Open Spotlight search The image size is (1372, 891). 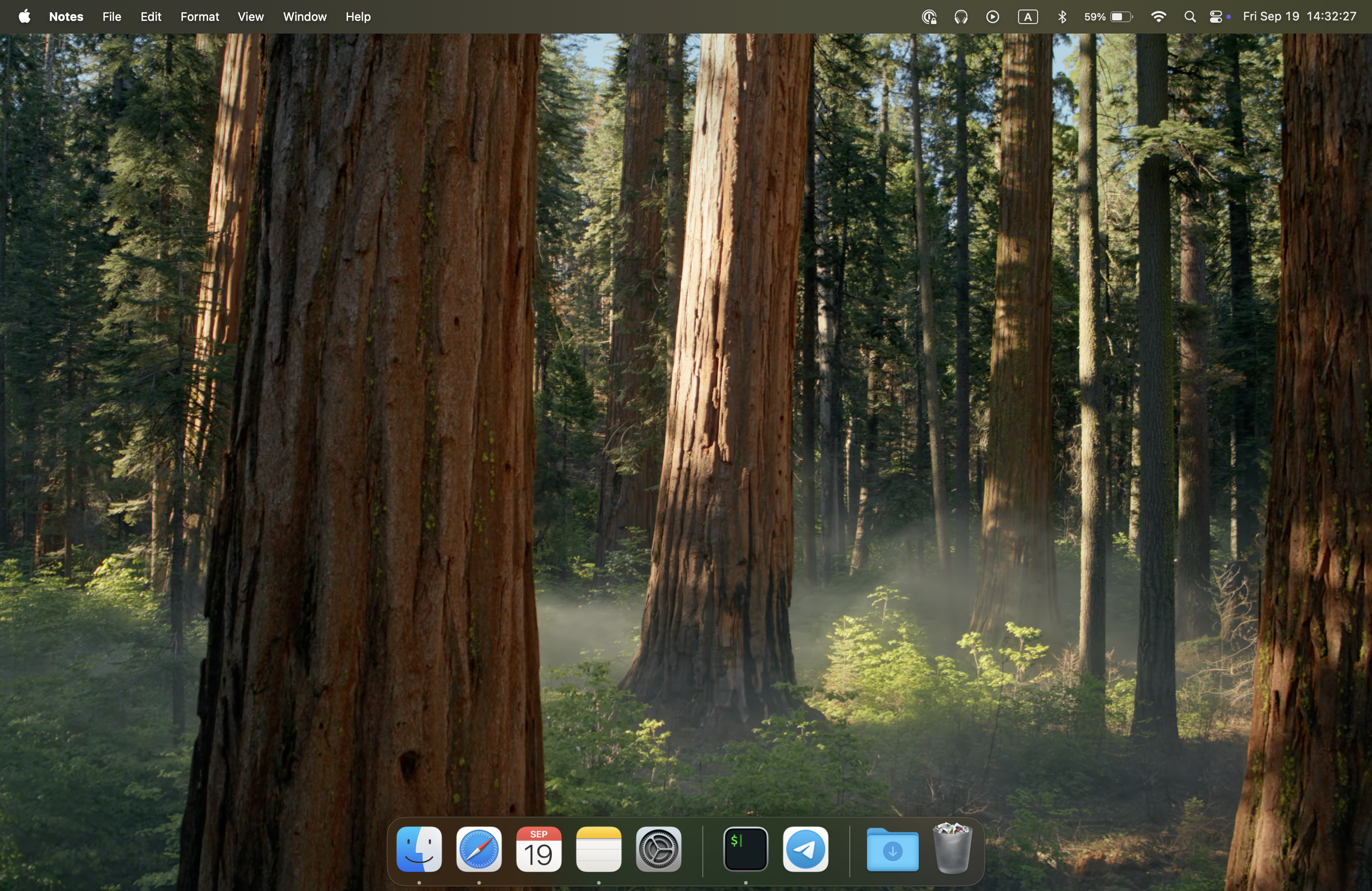1190,17
